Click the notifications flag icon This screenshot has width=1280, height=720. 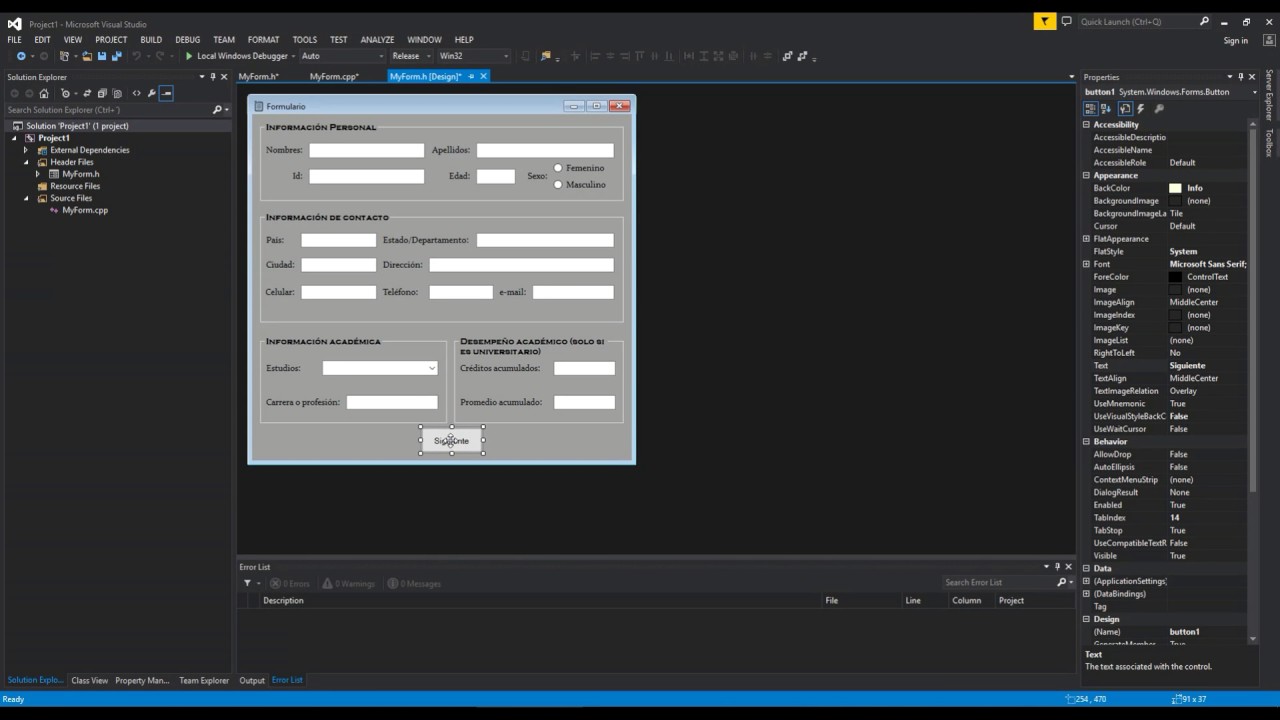pos(1045,21)
